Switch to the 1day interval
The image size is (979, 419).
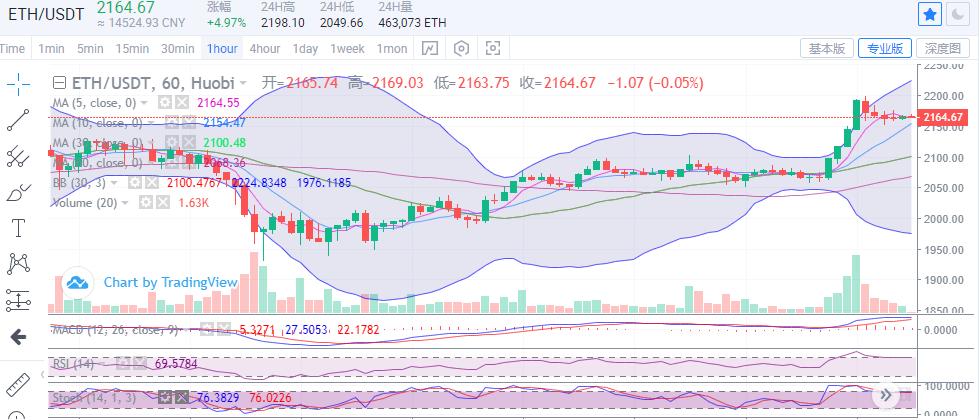point(305,49)
